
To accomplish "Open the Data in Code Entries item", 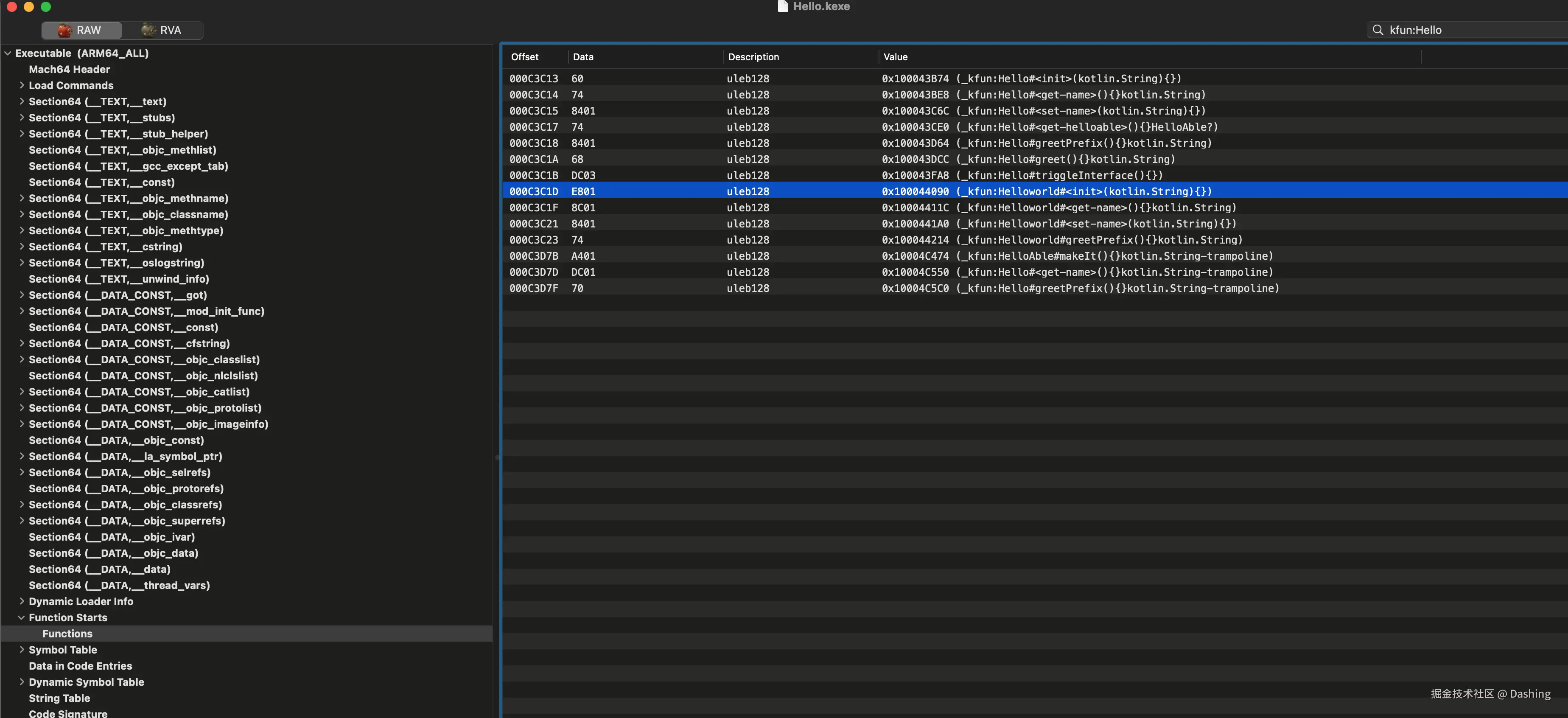I will click(80, 666).
